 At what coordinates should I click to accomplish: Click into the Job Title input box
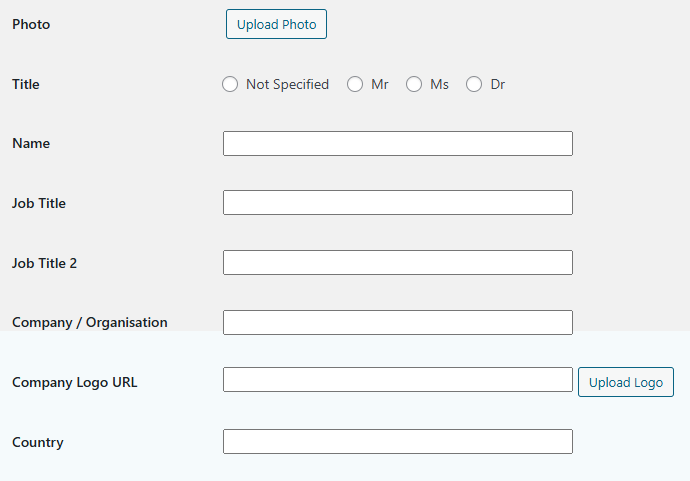[x=397, y=203]
